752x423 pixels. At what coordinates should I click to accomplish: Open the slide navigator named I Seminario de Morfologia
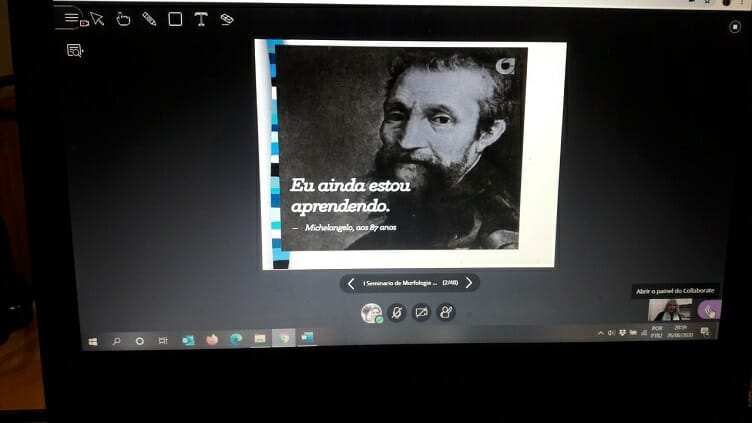tap(400, 283)
